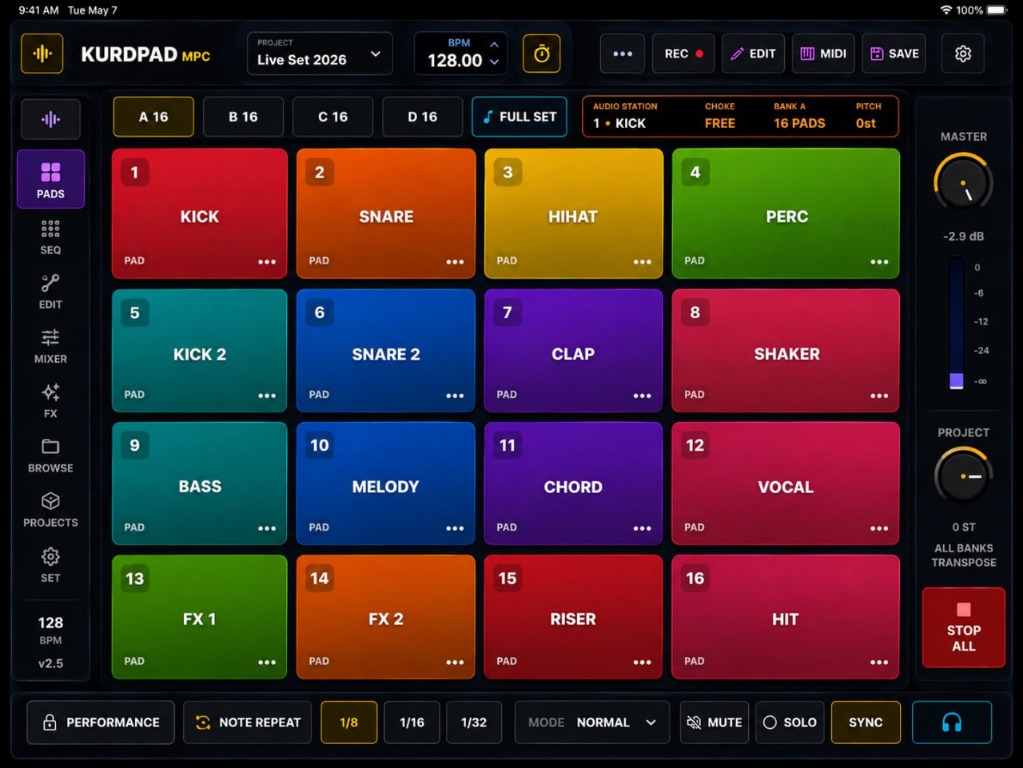1023x768 pixels.
Task: Click the headphones monitor button
Action: (952, 722)
